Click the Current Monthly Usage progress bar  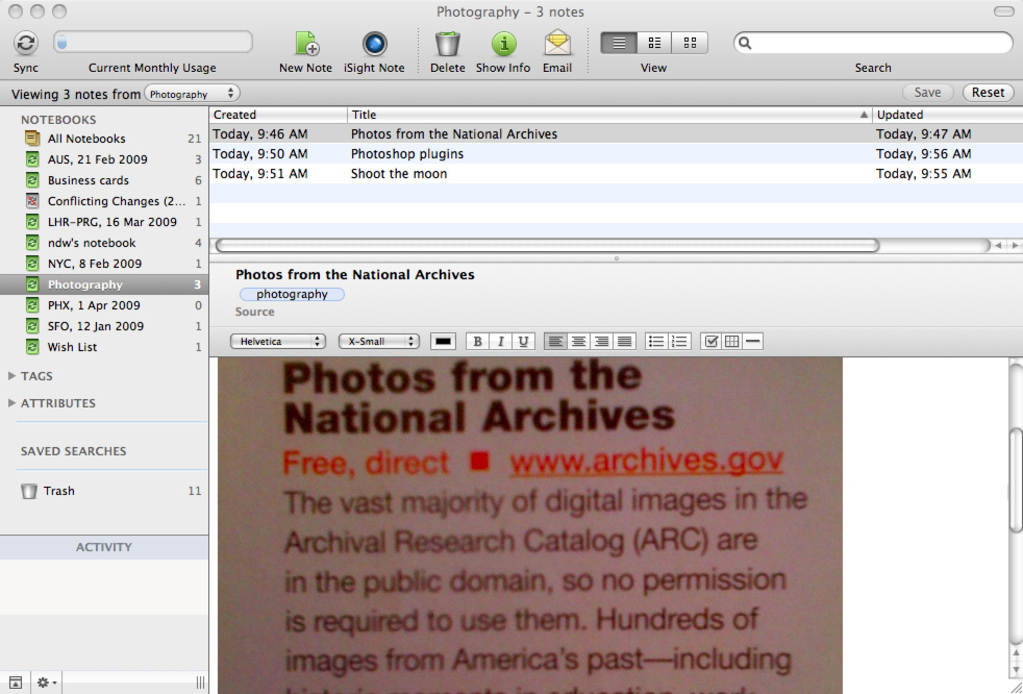tap(153, 42)
